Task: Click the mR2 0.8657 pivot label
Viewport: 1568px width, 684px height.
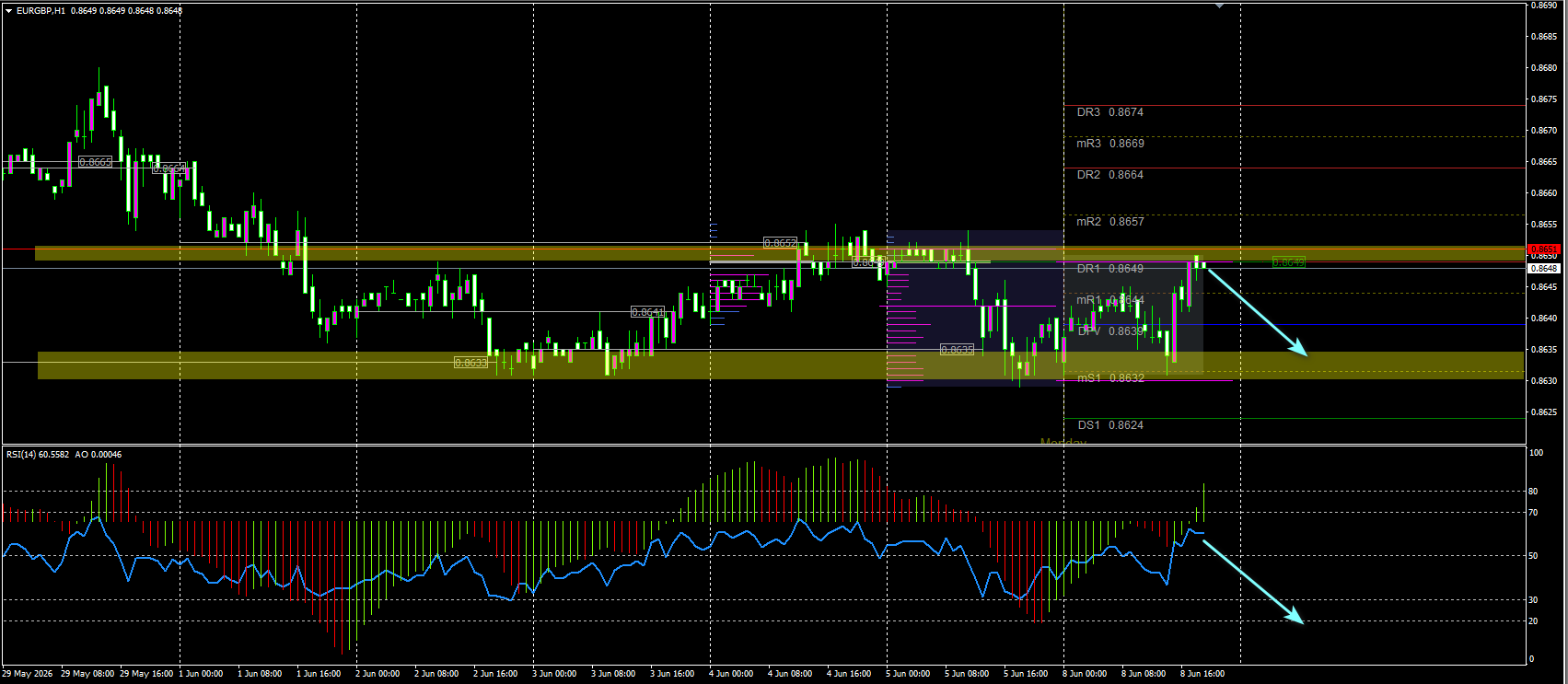Action: point(1110,222)
